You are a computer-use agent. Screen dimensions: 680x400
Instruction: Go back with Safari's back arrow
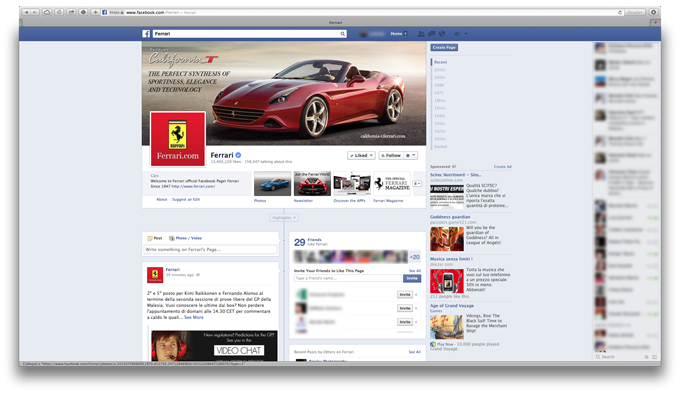(26, 12)
